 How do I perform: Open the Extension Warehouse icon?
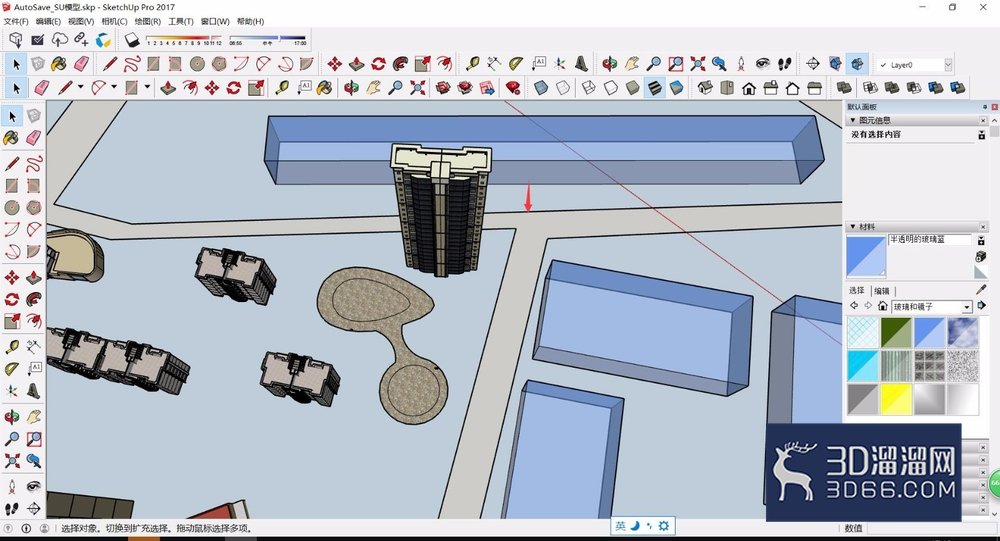tap(465, 87)
